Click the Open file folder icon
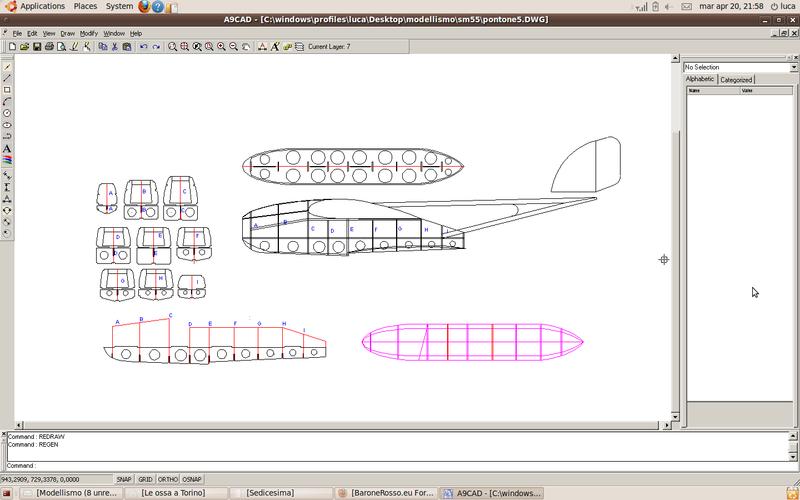Image resolution: width=800 pixels, height=500 pixels. [x=24, y=46]
